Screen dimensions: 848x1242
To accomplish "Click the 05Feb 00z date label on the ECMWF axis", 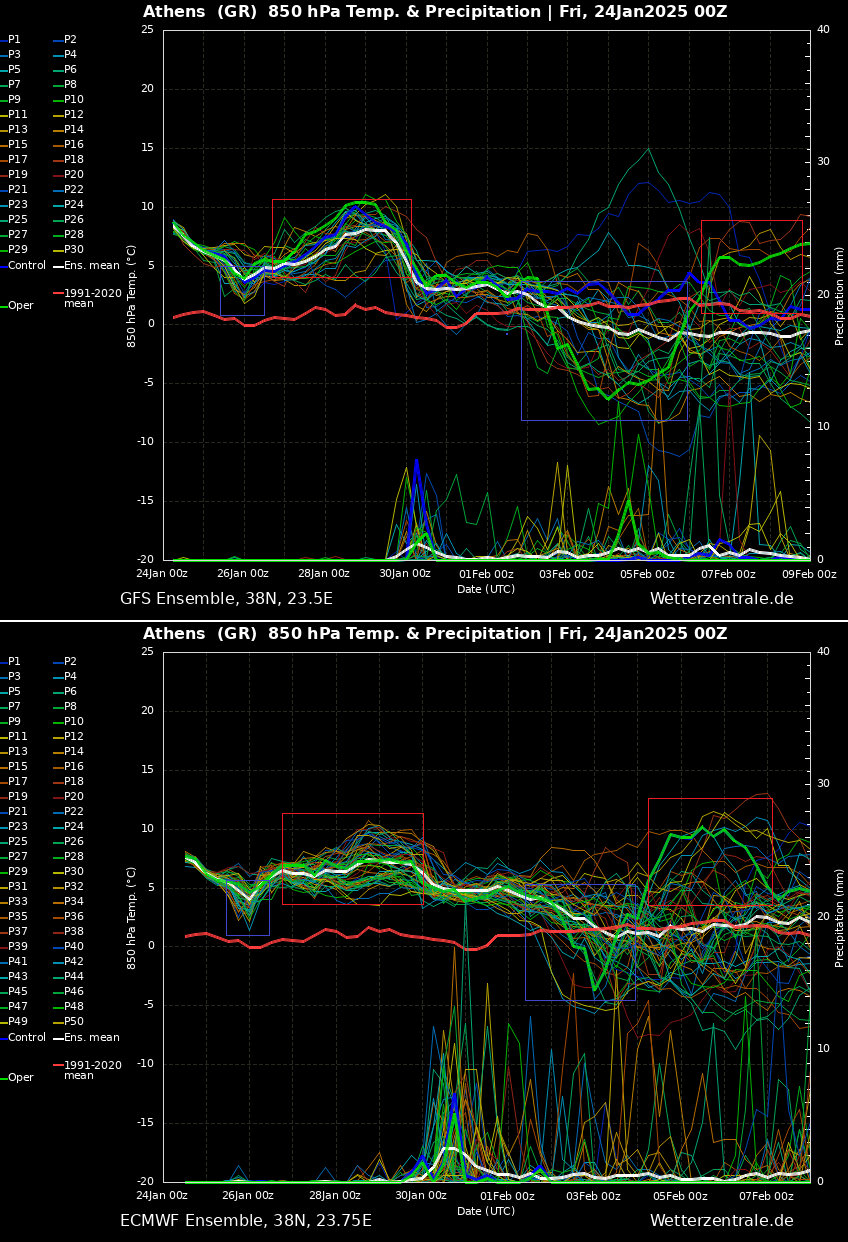I will [x=680, y=1196].
